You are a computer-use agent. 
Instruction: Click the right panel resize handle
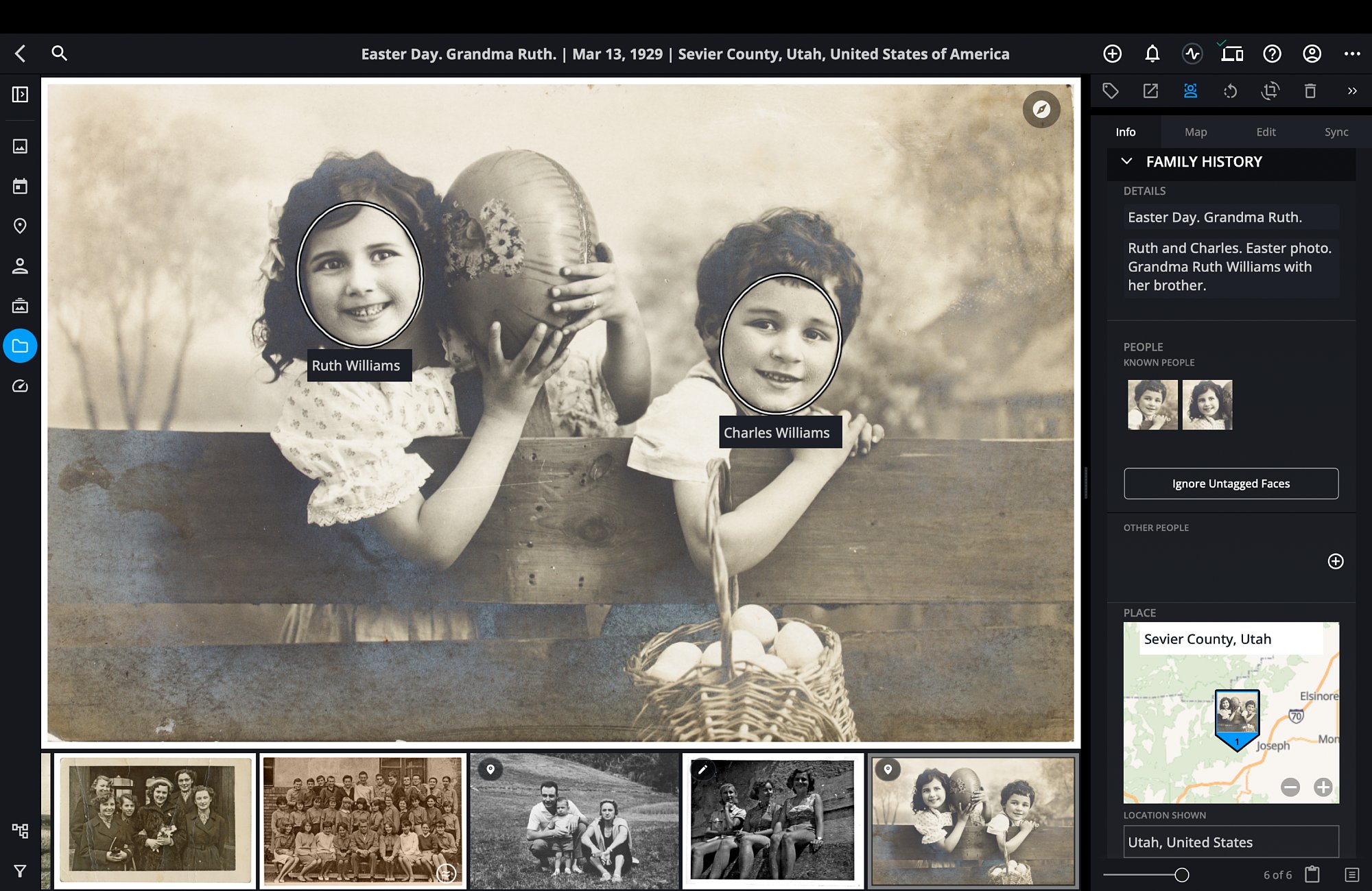click(1085, 483)
